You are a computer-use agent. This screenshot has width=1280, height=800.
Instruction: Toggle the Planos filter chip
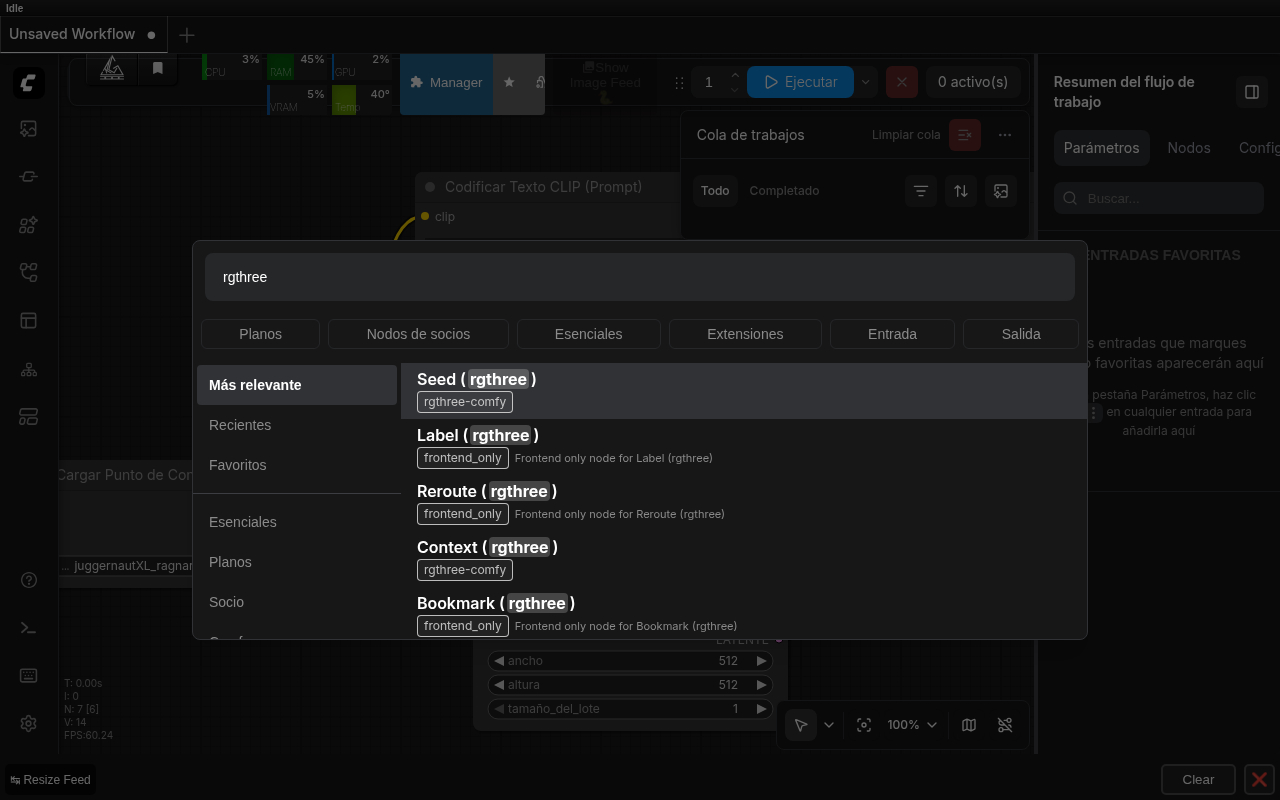[260, 334]
